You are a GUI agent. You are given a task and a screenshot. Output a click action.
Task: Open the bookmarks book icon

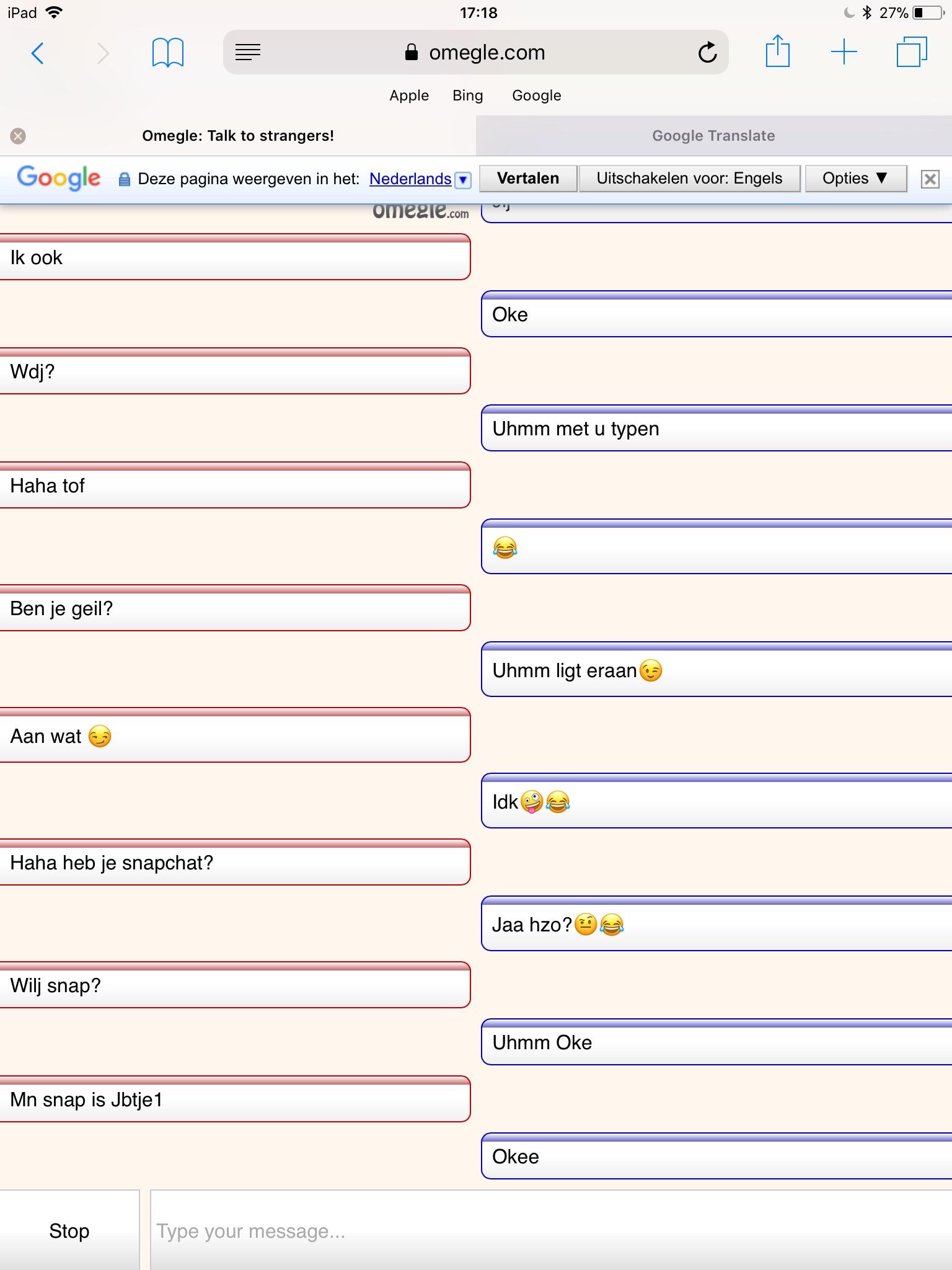click(167, 53)
